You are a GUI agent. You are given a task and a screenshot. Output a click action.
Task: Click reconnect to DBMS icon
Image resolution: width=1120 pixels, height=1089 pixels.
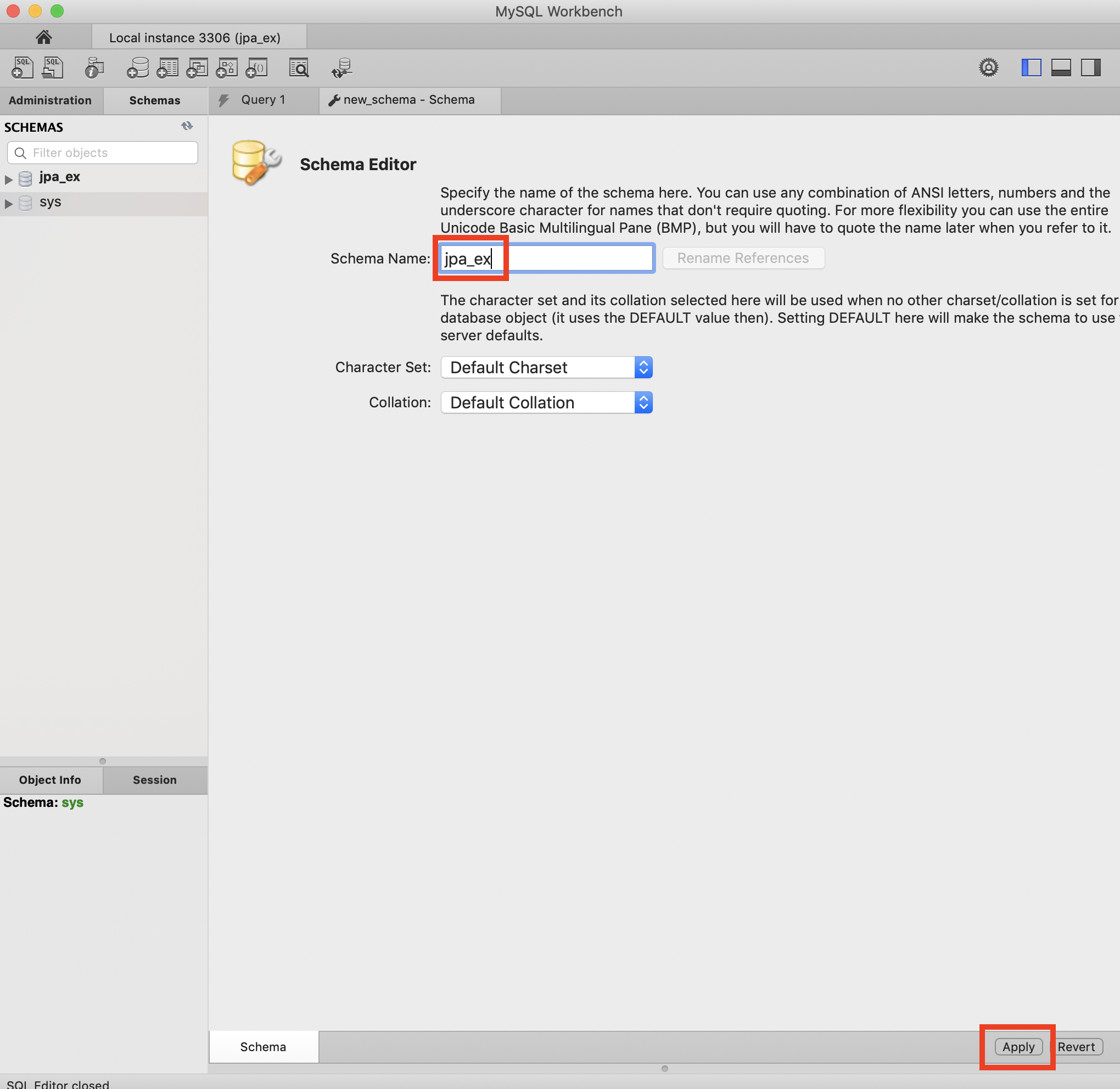coord(342,68)
